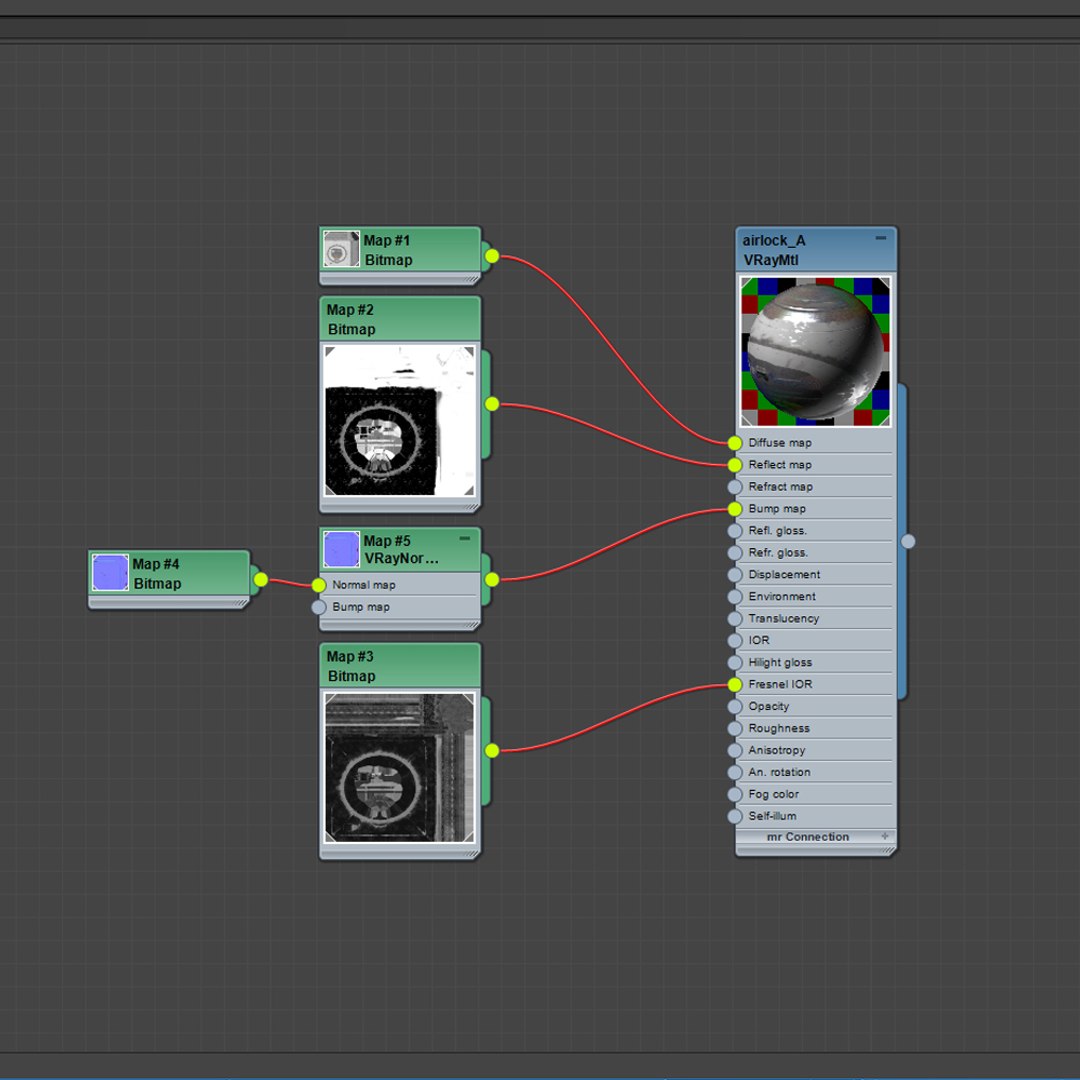Click the blue thumbnail on Map #5 node
This screenshot has width=1080, height=1080.
(342, 549)
